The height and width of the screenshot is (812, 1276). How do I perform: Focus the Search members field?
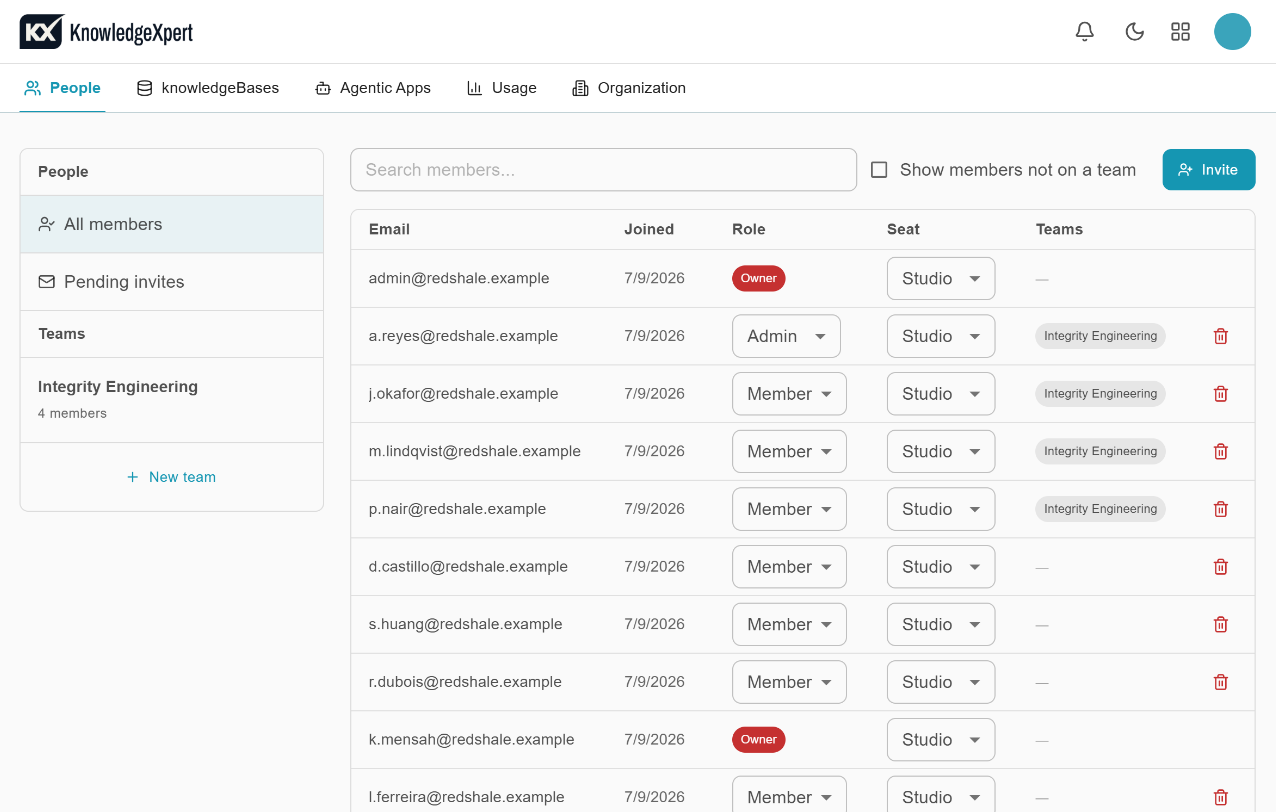604,170
